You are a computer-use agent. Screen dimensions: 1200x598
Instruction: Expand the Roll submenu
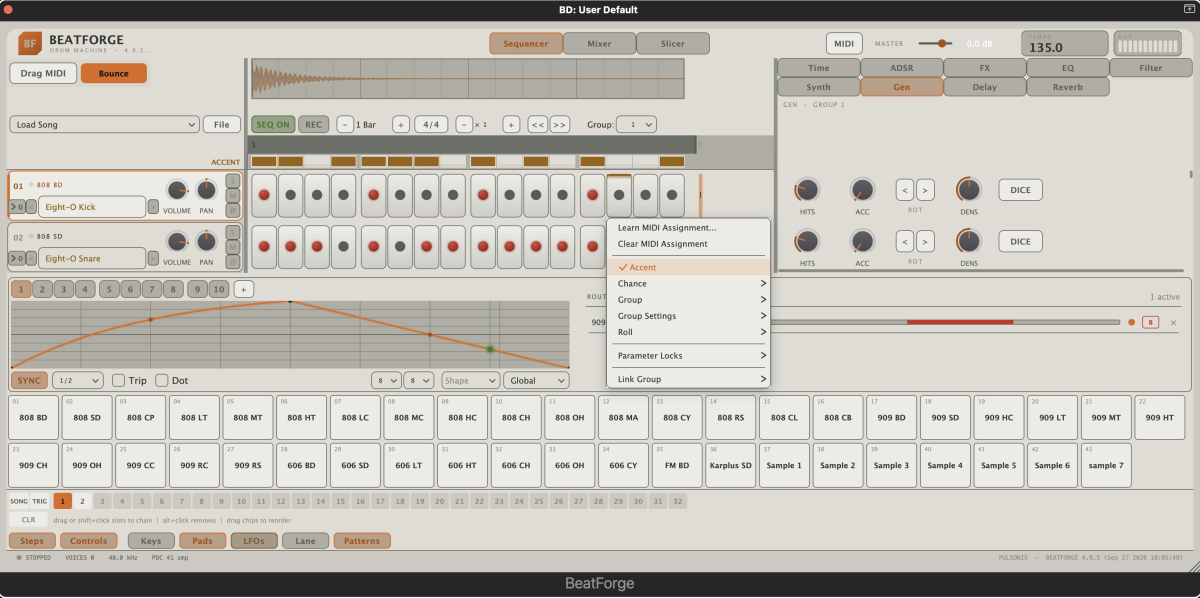click(x=689, y=332)
